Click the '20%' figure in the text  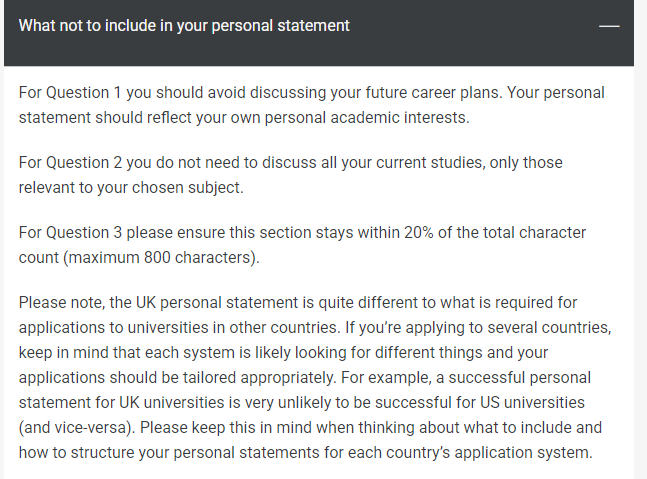(418, 233)
